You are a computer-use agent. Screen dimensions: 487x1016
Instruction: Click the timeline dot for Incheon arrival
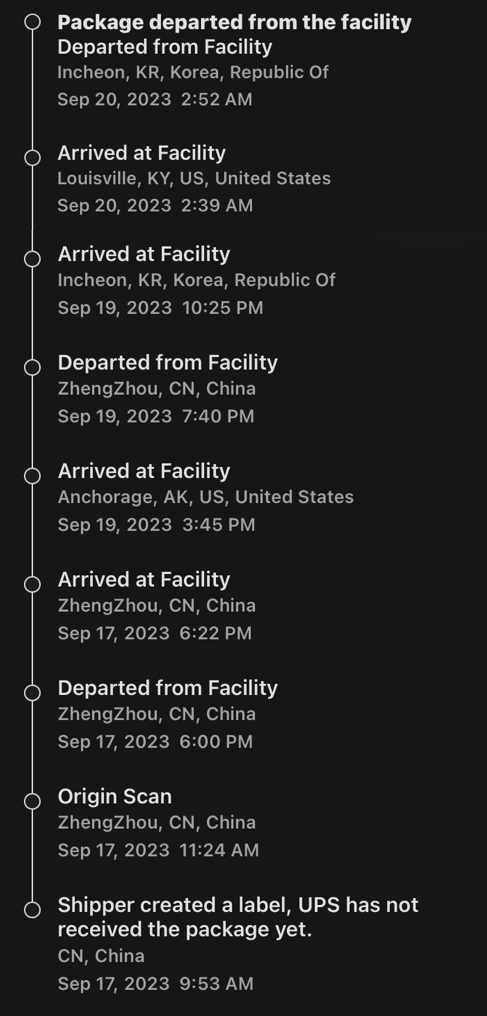[x=32, y=259]
